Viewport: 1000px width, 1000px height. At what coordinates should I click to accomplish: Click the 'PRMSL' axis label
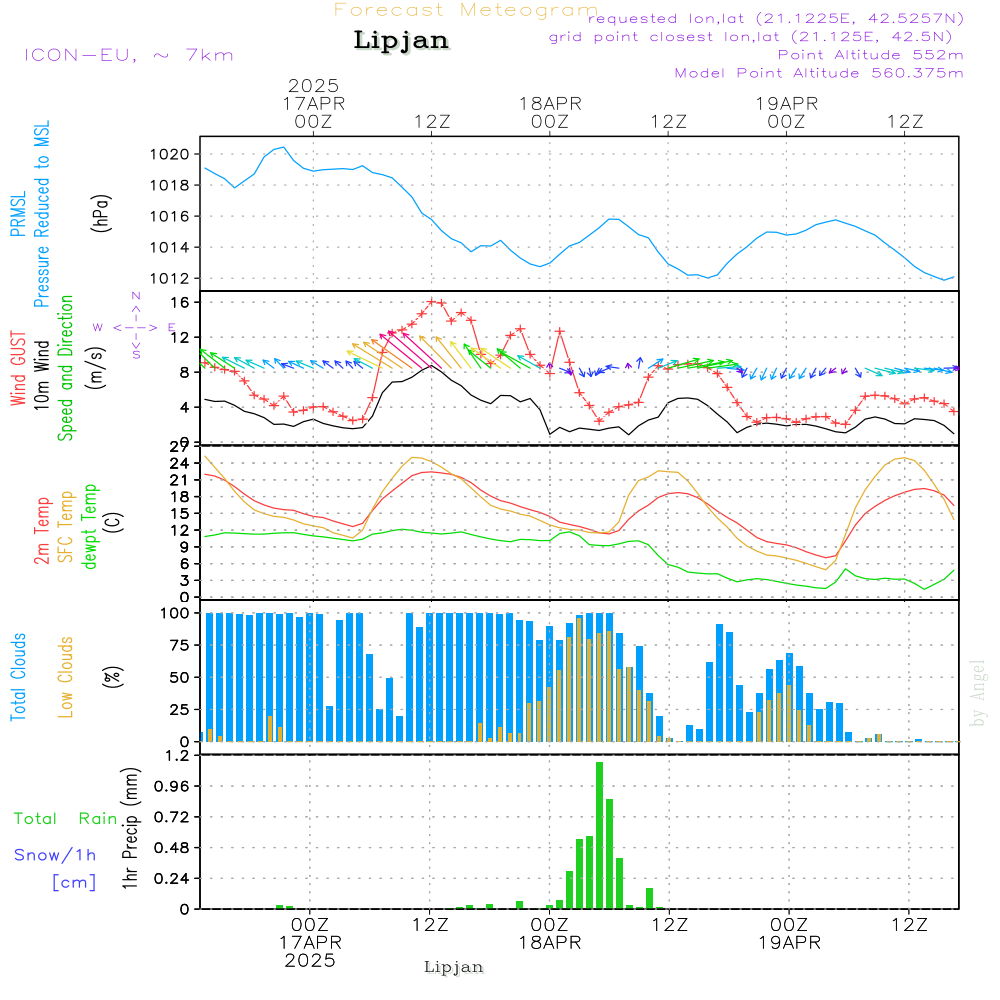click(x=18, y=214)
